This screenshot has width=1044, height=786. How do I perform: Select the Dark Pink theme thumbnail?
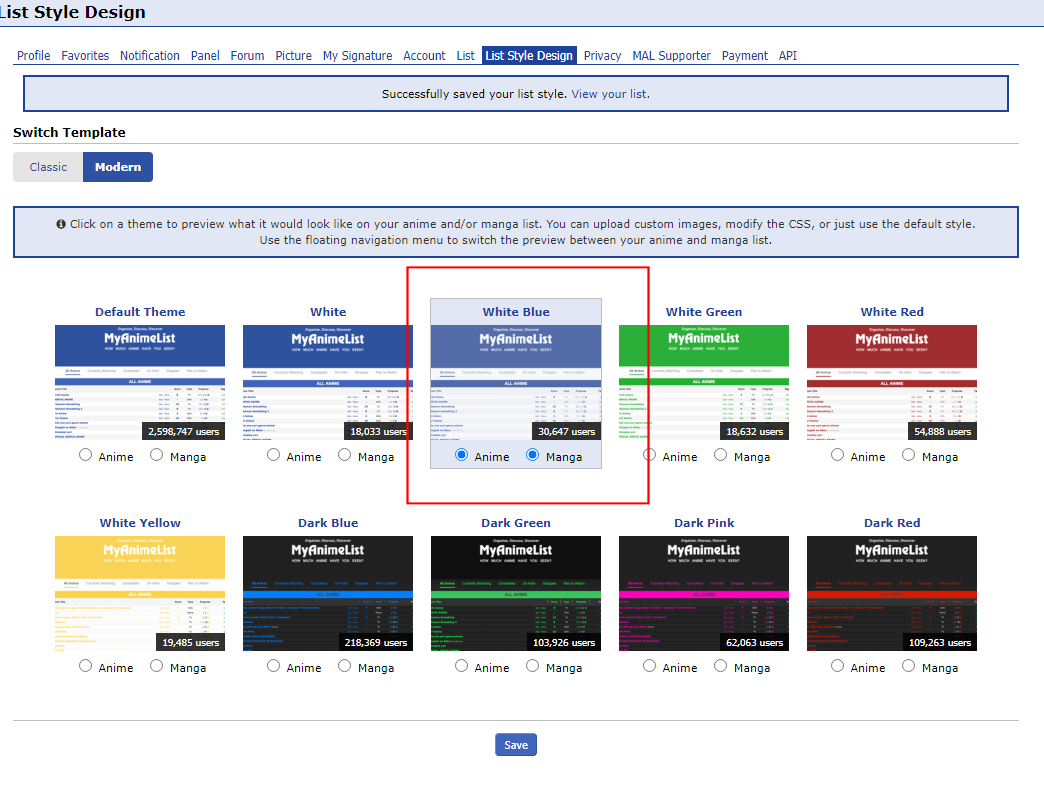coord(704,592)
